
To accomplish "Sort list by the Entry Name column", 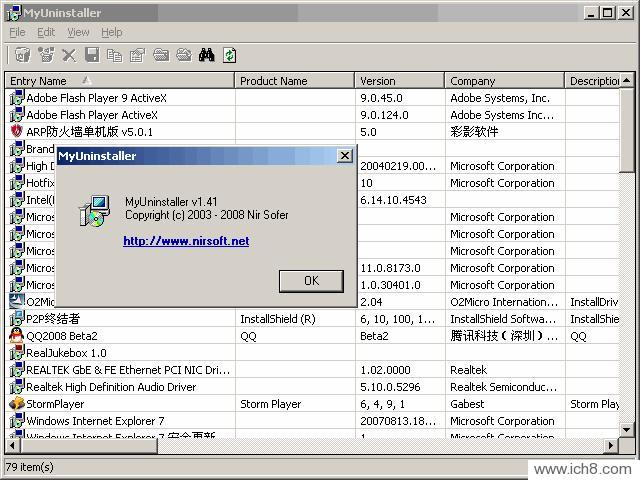I will point(120,81).
